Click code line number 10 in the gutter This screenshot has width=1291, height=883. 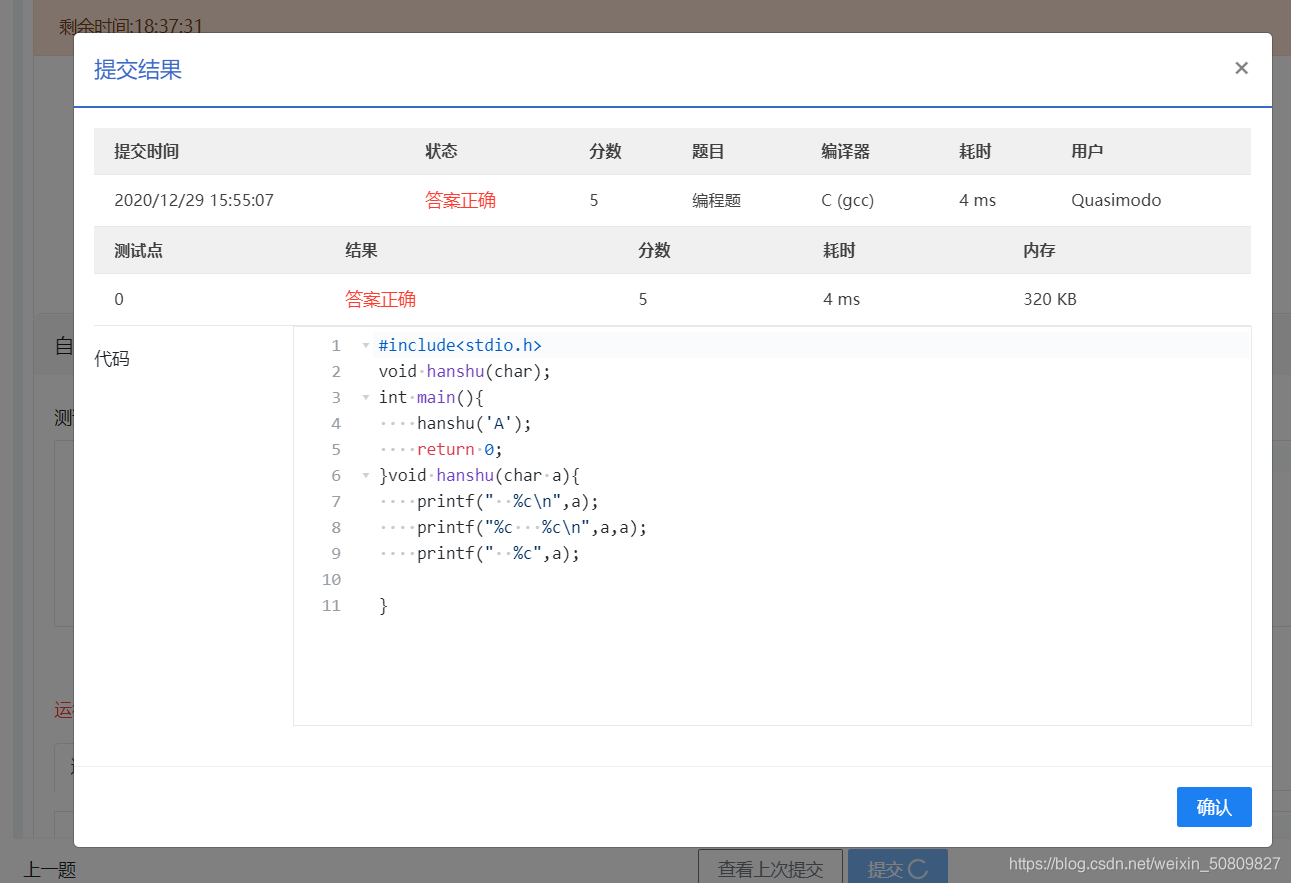tap(331, 579)
